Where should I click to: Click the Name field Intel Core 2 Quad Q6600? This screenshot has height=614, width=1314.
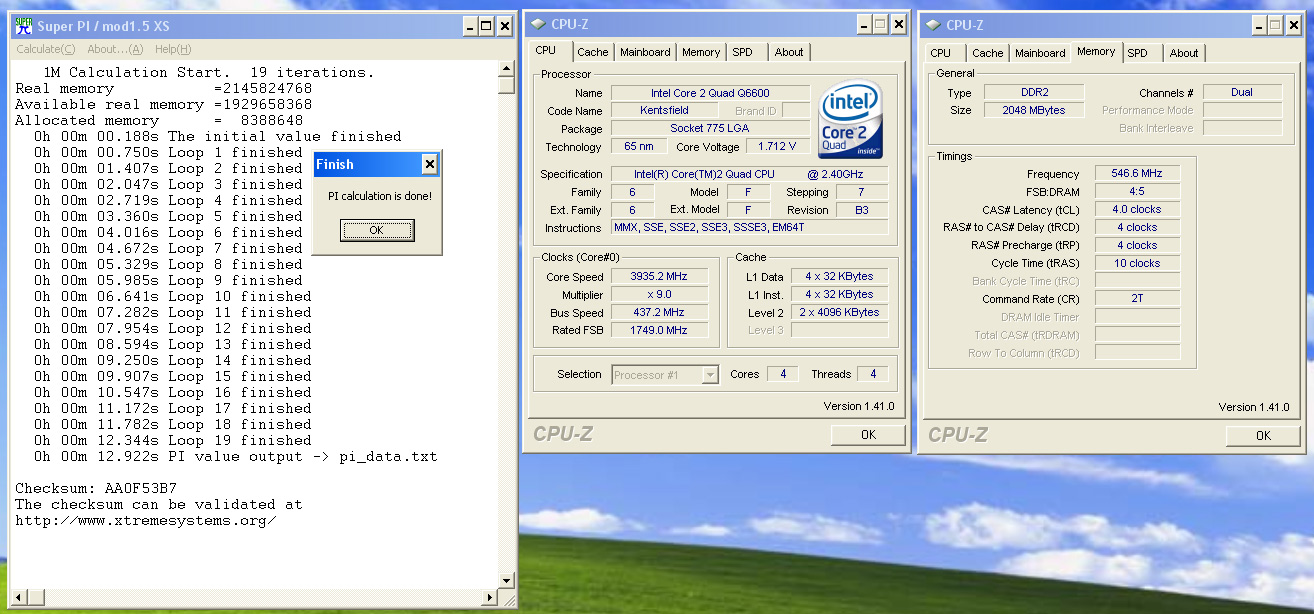[710, 93]
